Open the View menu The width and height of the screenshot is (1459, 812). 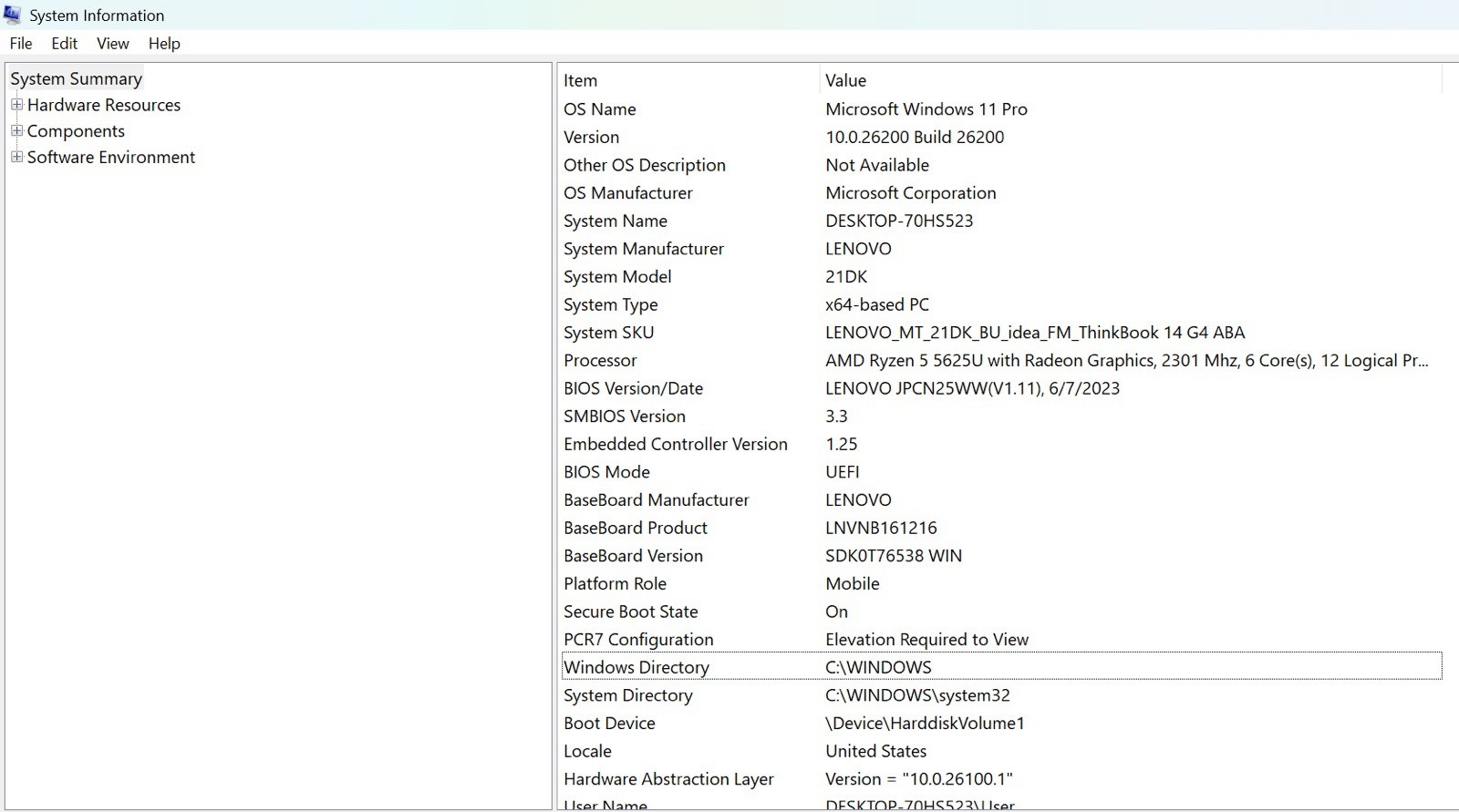pos(113,43)
